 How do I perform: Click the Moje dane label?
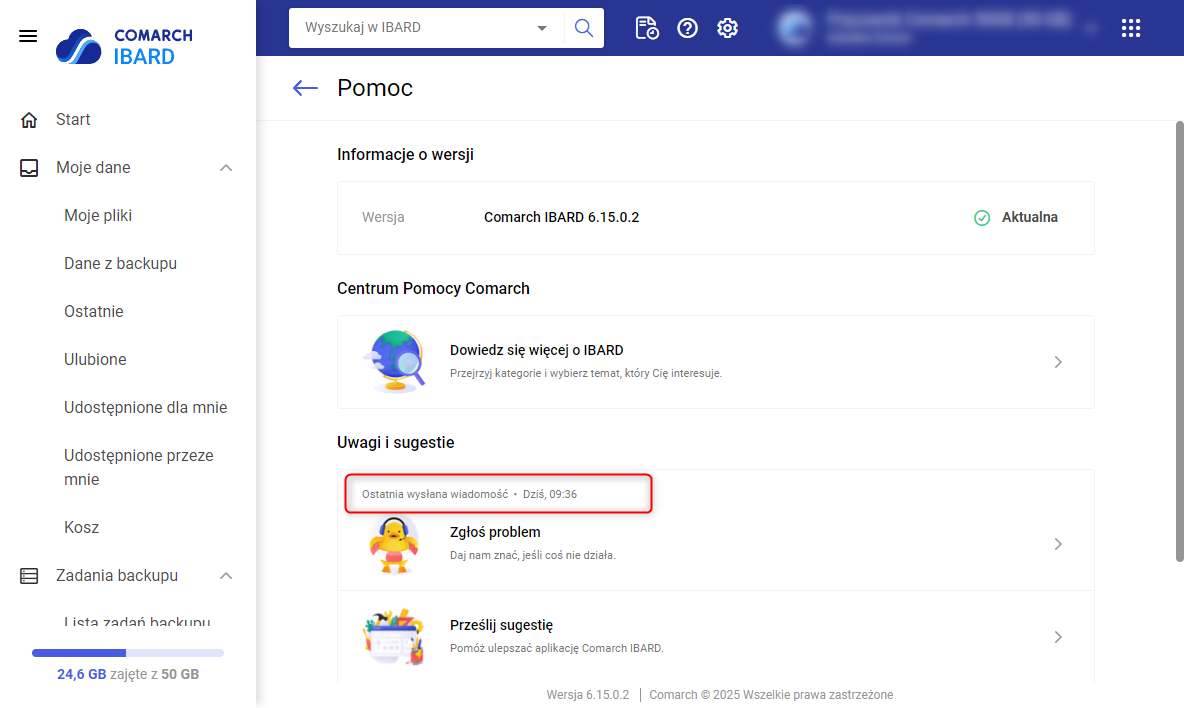(93, 168)
